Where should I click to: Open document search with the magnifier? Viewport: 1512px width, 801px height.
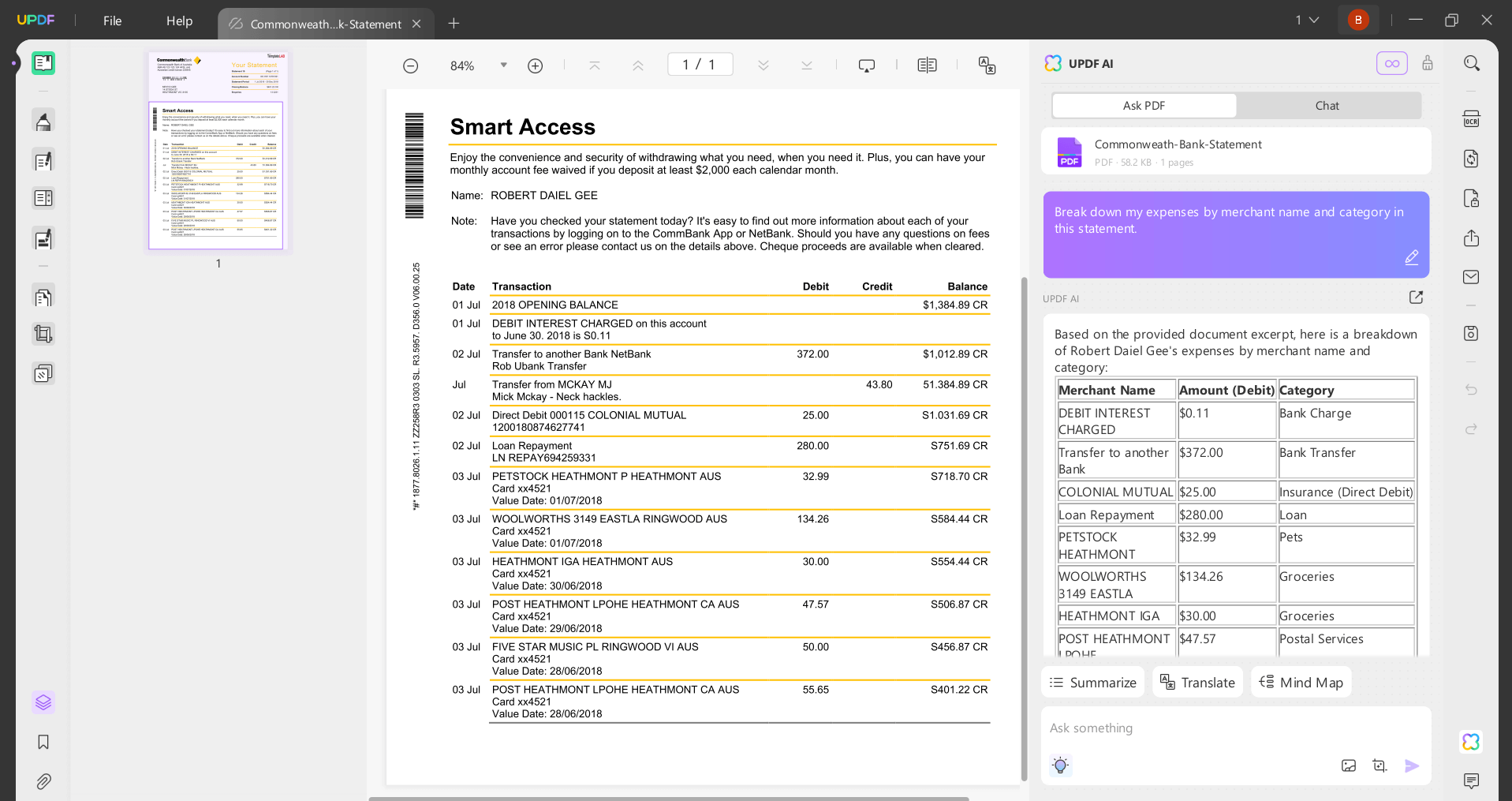pyautogui.click(x=1472, y=62)
